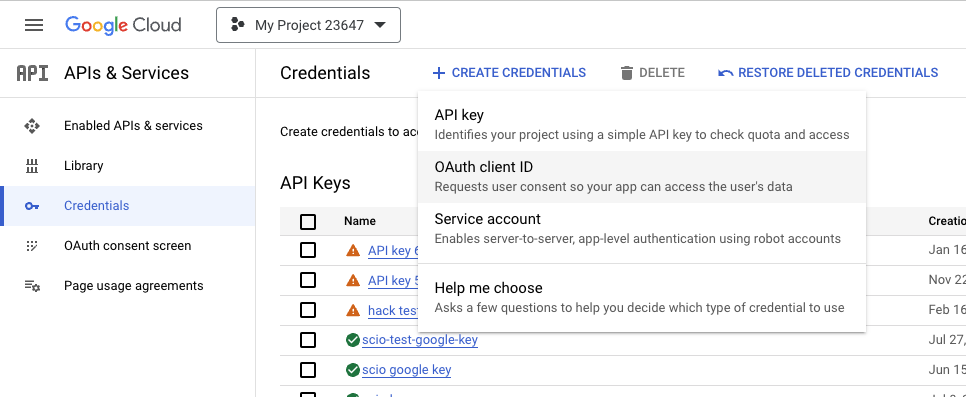Click the Enabled APIs & services diamond icon
Viewport: 966px width, 397px height.
click(x=32, y=126)
